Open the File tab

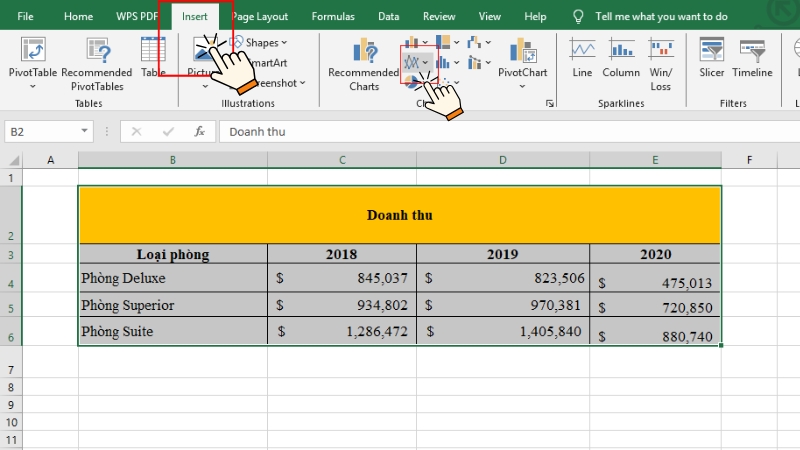click(x=25, y=16)
